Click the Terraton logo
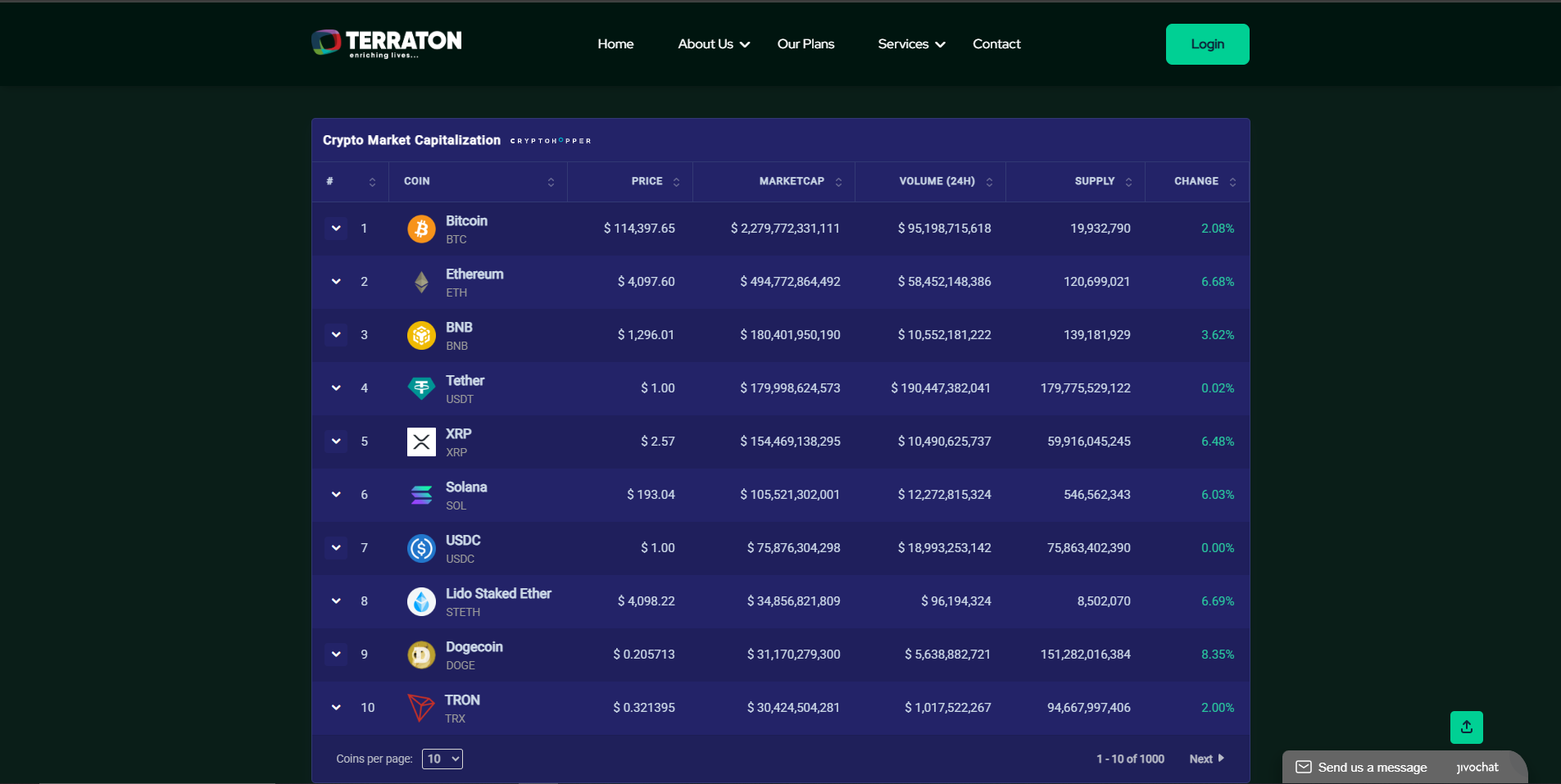The width and height of the screenshot is (1561, 784). point(387,43)
